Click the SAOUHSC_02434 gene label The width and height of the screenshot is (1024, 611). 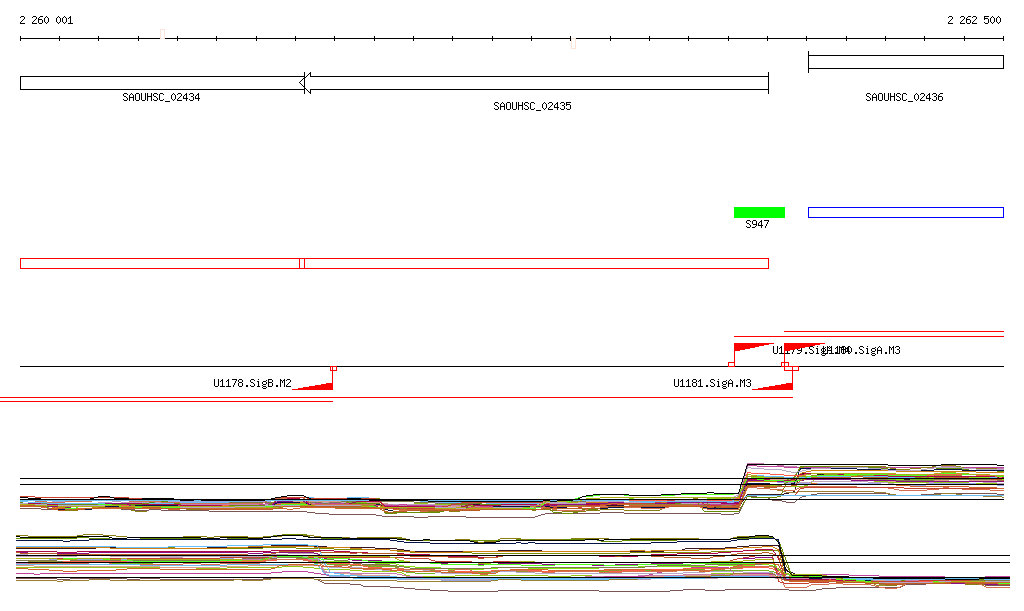(x=161, y=97)
